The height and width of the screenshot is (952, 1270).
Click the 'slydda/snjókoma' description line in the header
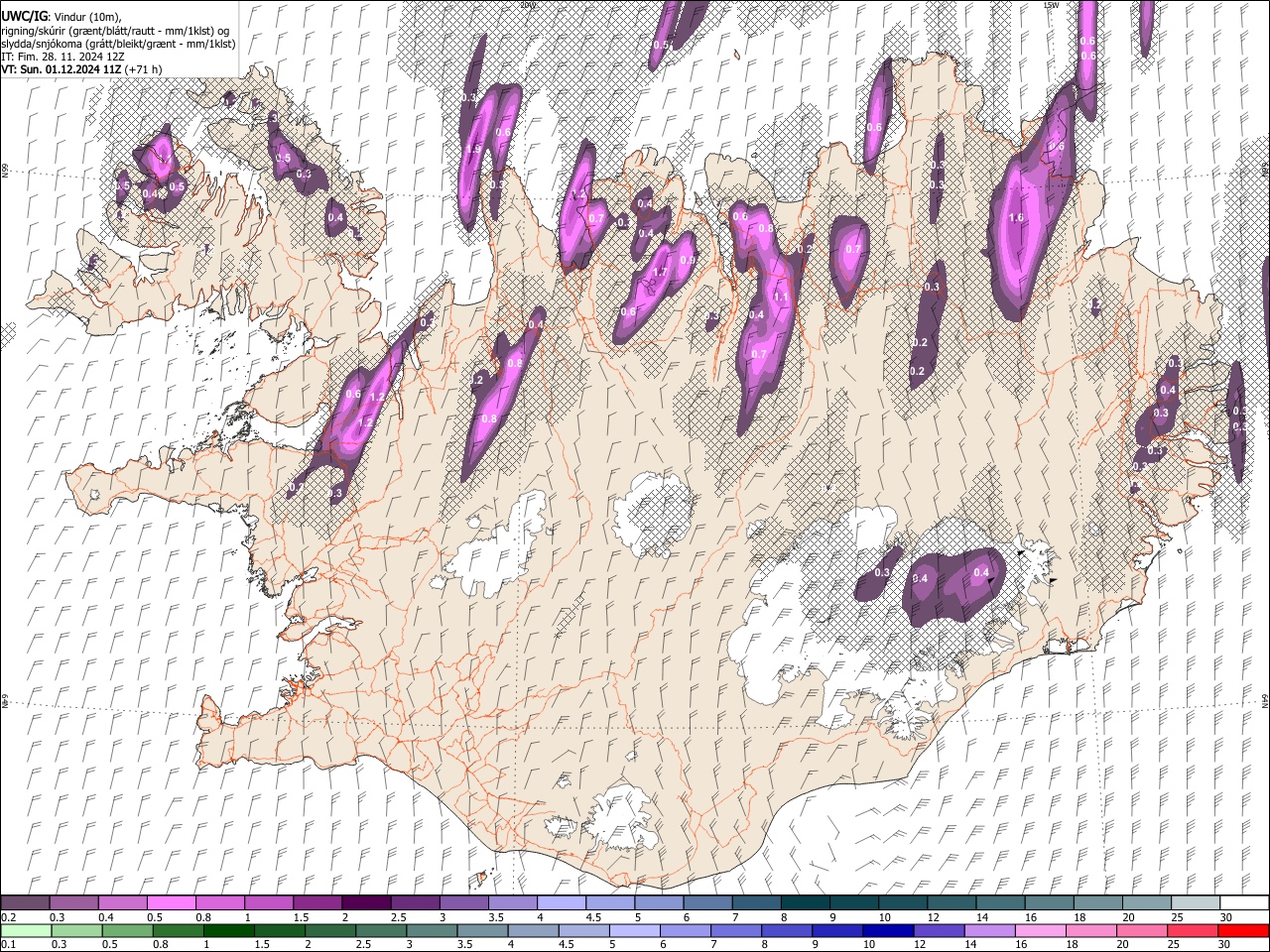pyautogui.click(x=119, y=44)
